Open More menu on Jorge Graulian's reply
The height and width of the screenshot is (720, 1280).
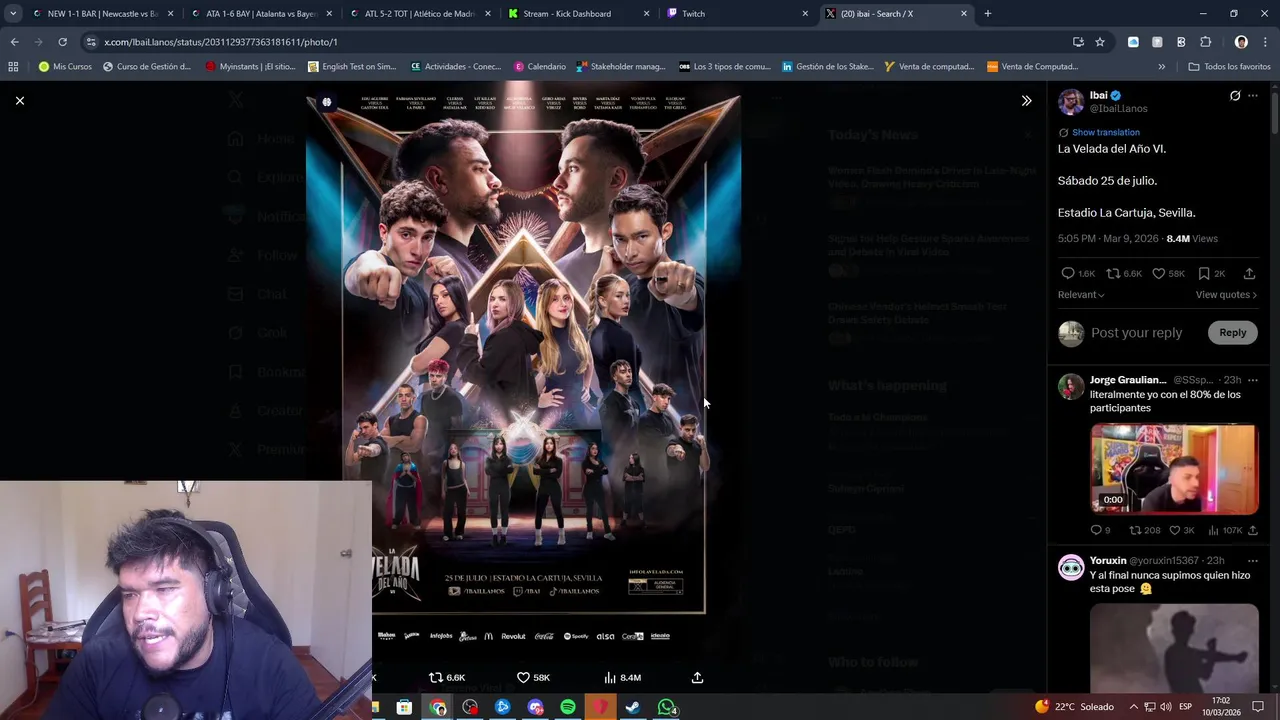[1253, 380]
